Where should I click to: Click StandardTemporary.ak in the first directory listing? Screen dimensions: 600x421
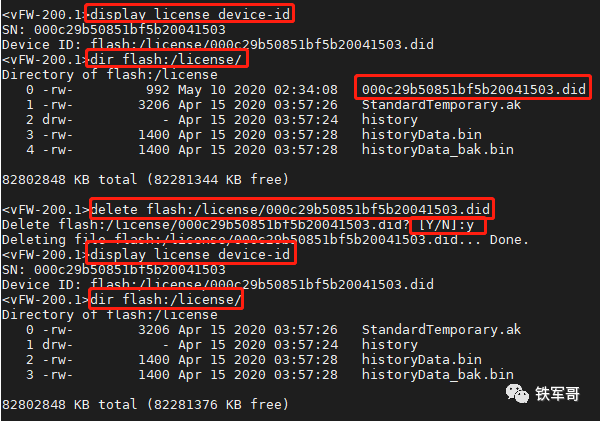(441, 105)
